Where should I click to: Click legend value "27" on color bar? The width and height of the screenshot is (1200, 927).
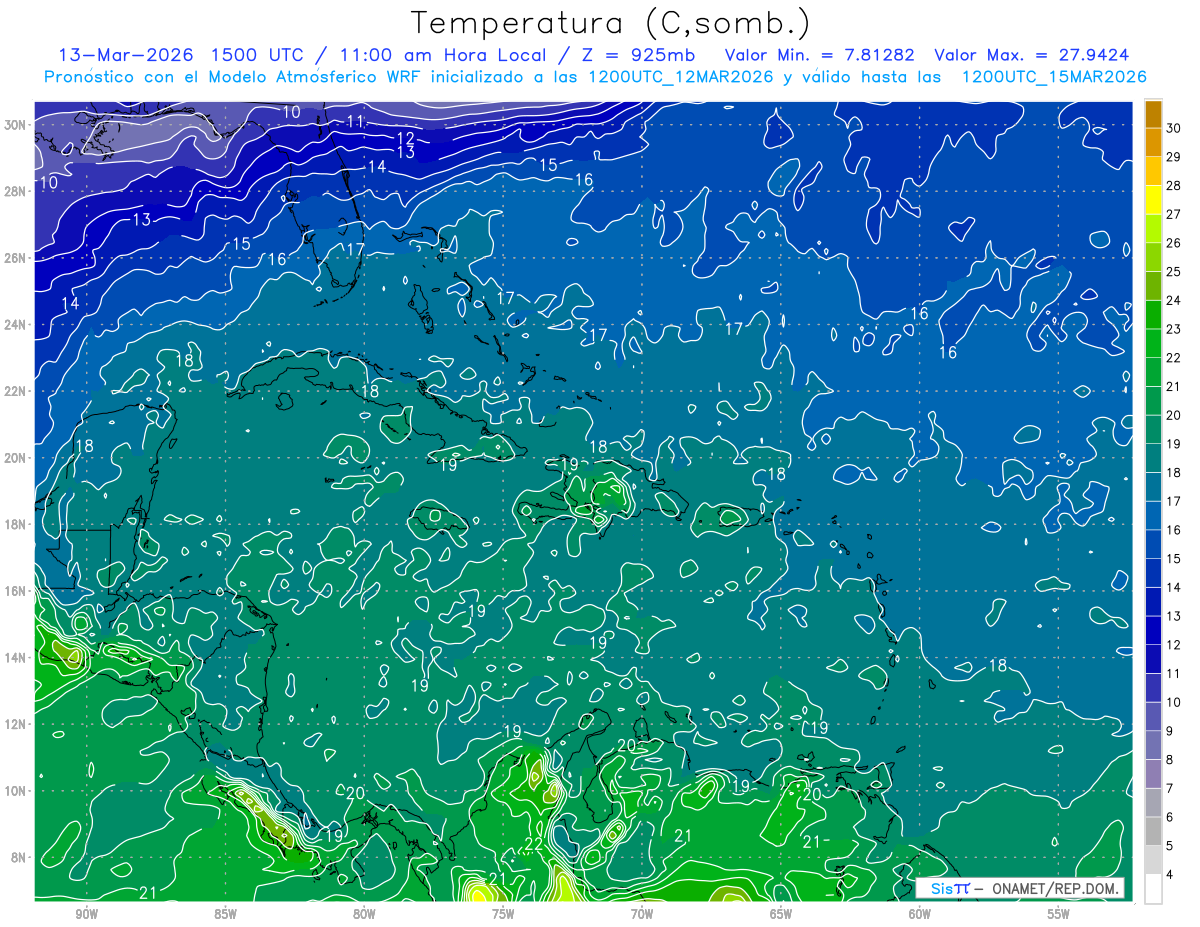coord(1174,214)
